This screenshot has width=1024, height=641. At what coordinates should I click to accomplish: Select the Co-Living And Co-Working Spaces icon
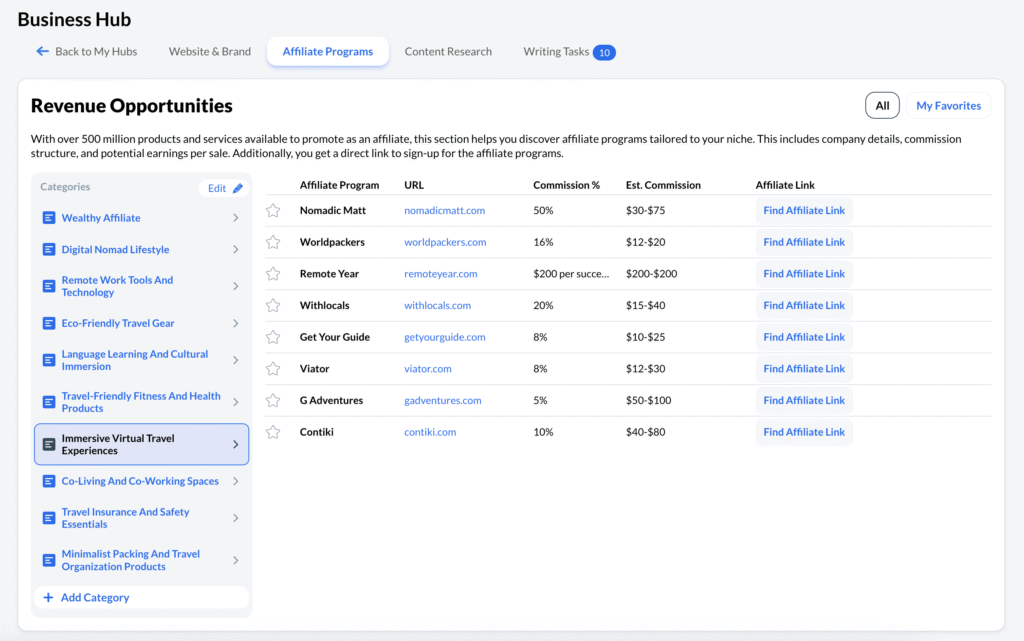tap(48, 481)
